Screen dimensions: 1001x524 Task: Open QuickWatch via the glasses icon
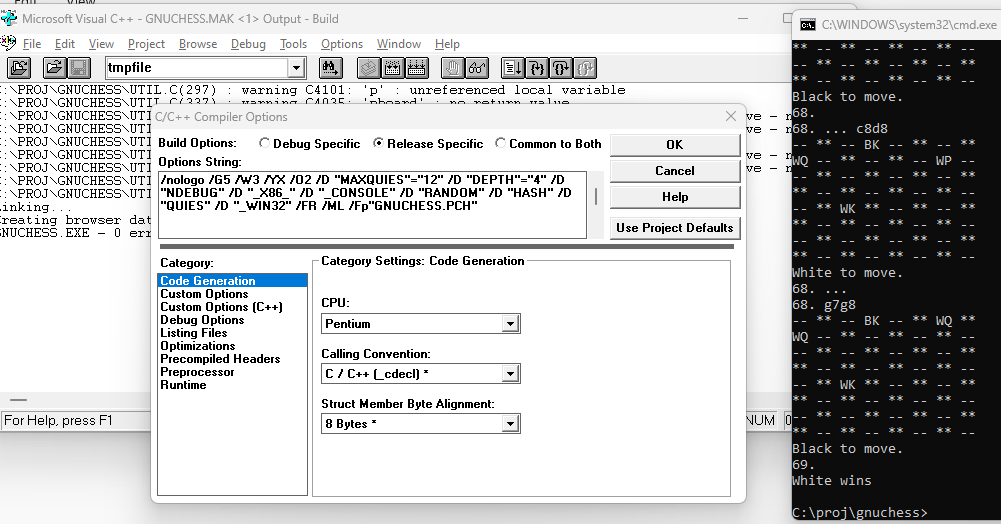tap(477, 68)
